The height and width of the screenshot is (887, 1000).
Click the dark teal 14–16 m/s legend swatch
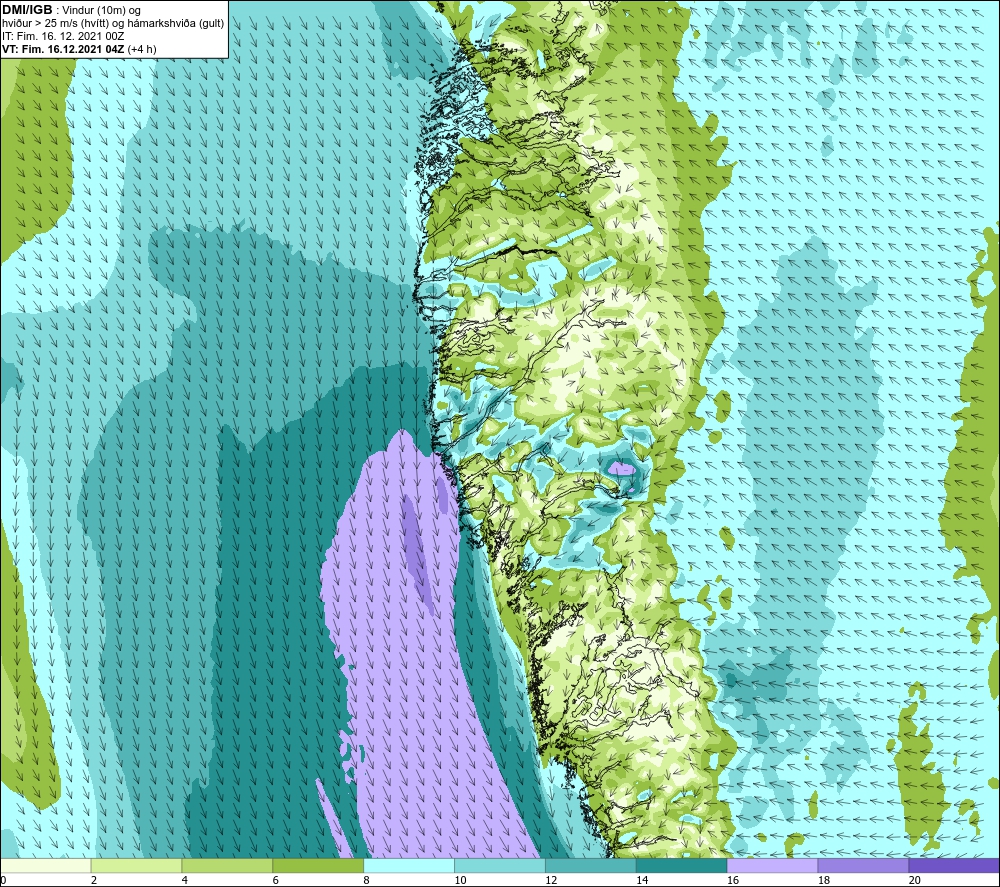(x=681, y=865)
